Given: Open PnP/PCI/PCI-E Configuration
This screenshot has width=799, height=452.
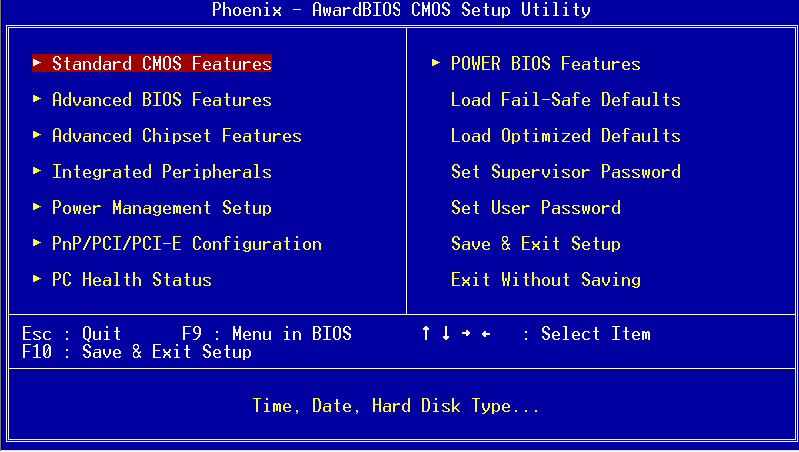Looking at the screenshot, I should [186, 244].
